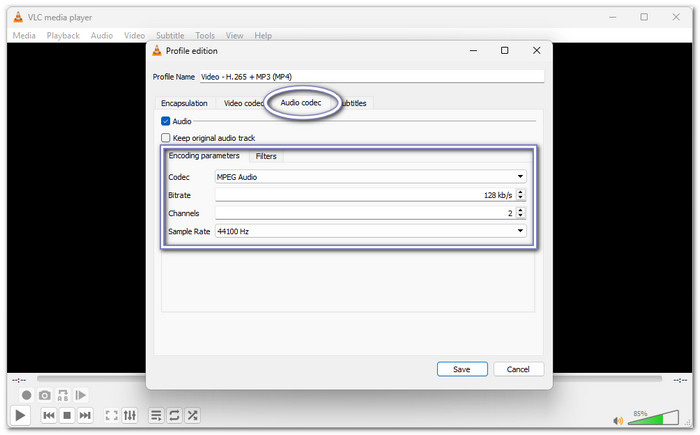Decrease Channels with down arrow
Screen dimensions: 700x435
point(521,216)
